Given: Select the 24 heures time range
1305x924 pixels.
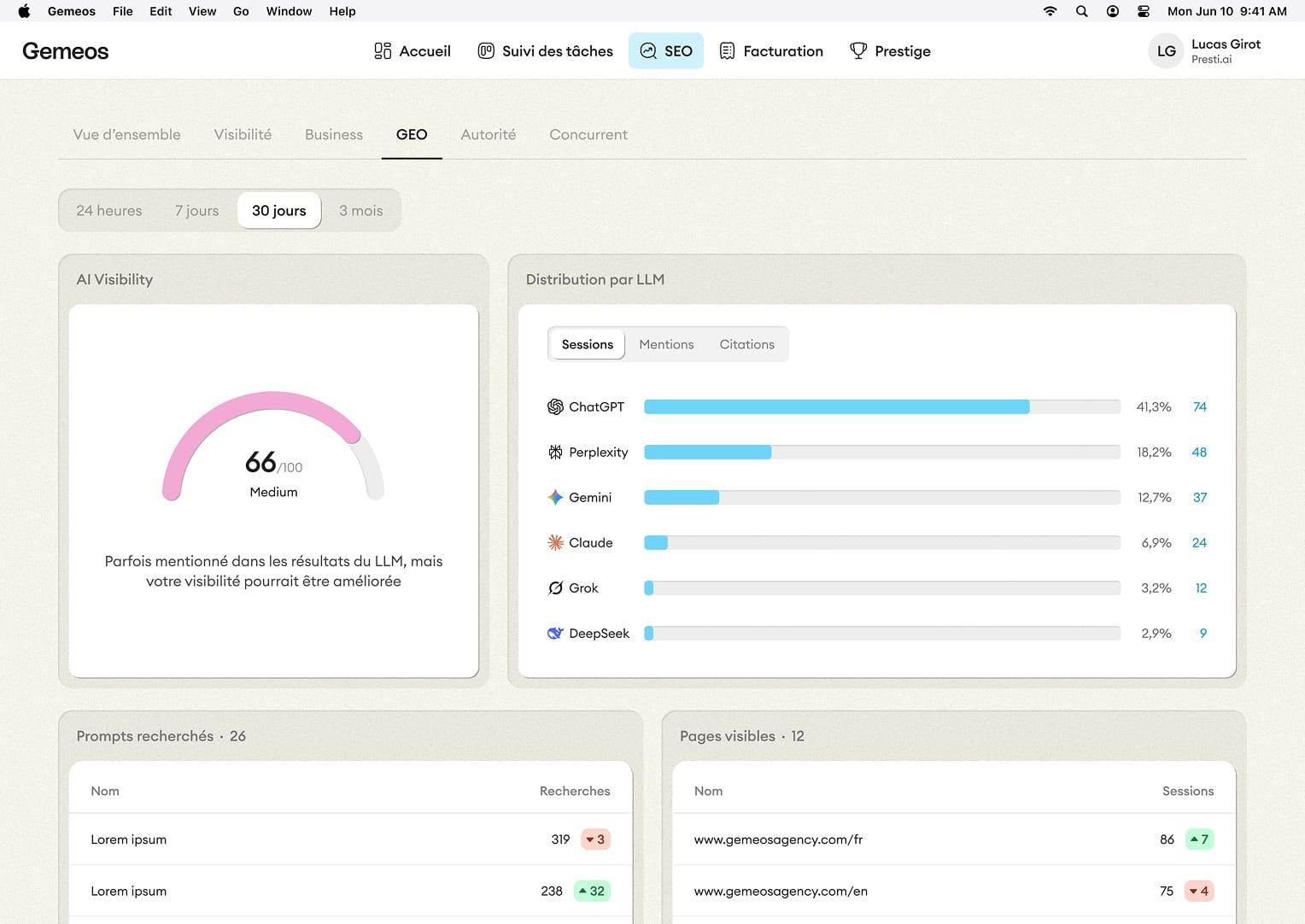Looking at the screenshot, I should (x=109, y=210).
